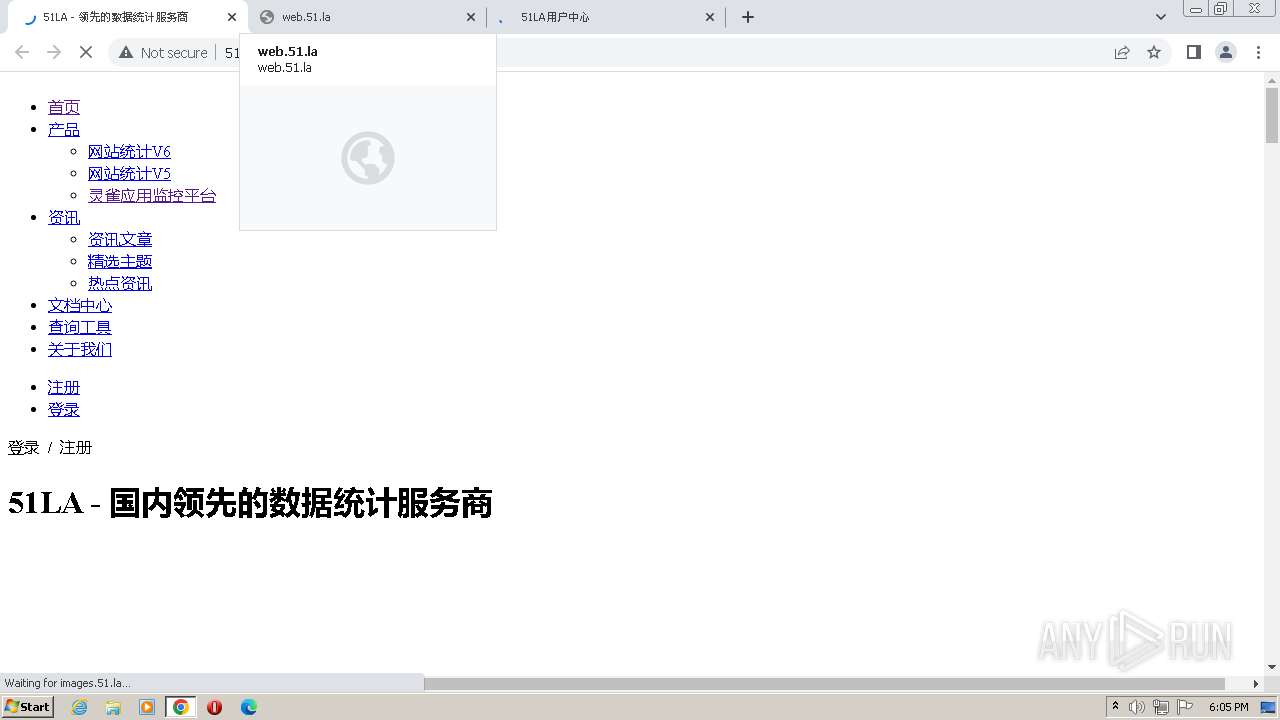Click 注册 link in list
This screenshot has width=1280, height=720.
click(x=64, y=387)
